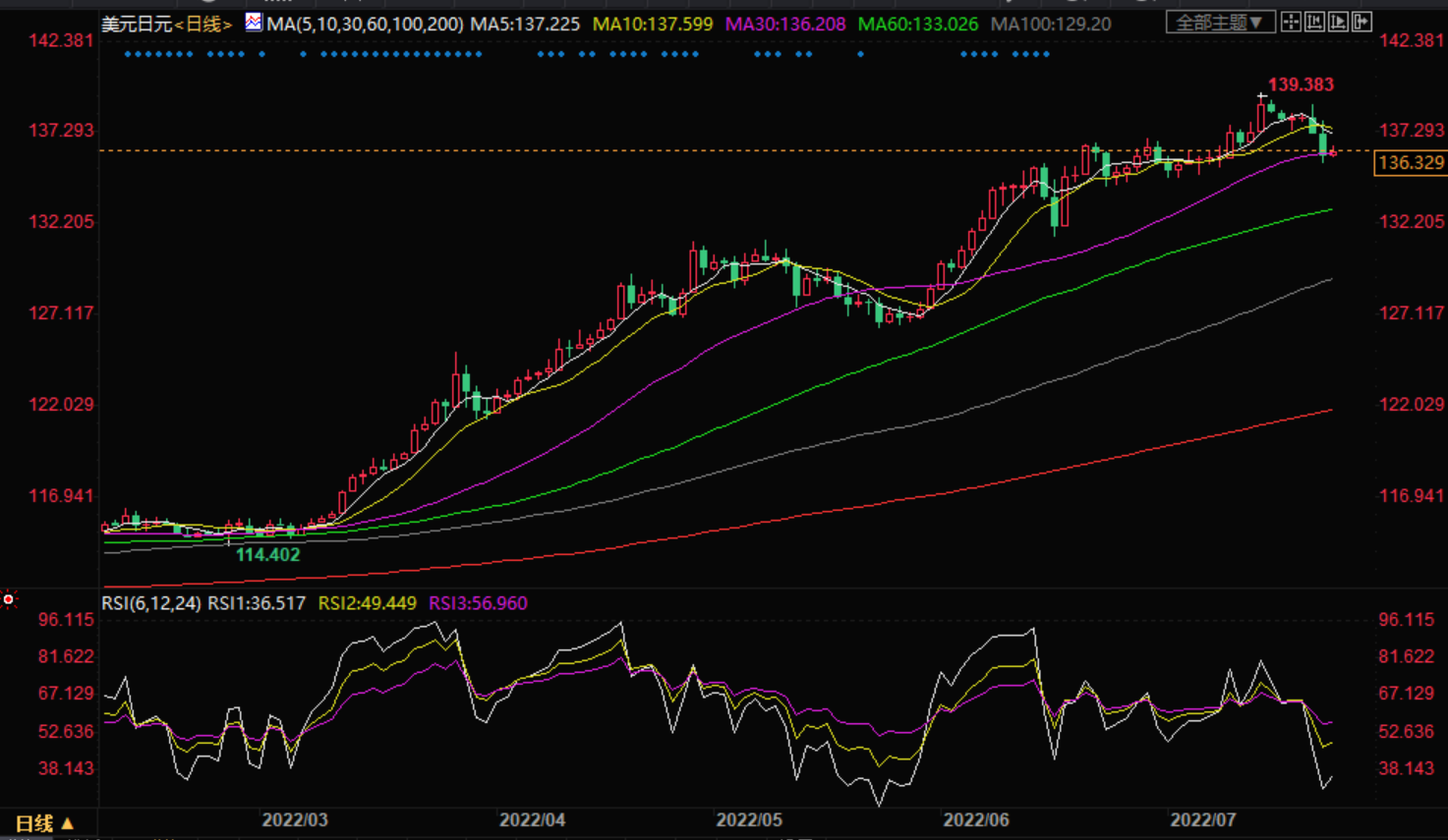
Task: Select the 美元日元 symbol title
Action: (x=137, y=24)
